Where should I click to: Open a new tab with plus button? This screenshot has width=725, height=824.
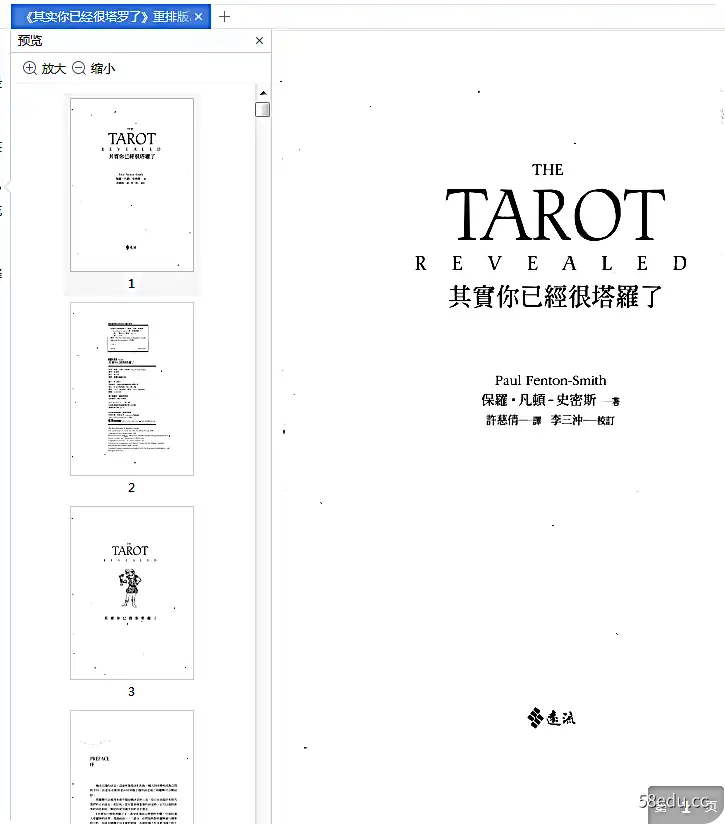pyautogui.click(x=224, y=17)
